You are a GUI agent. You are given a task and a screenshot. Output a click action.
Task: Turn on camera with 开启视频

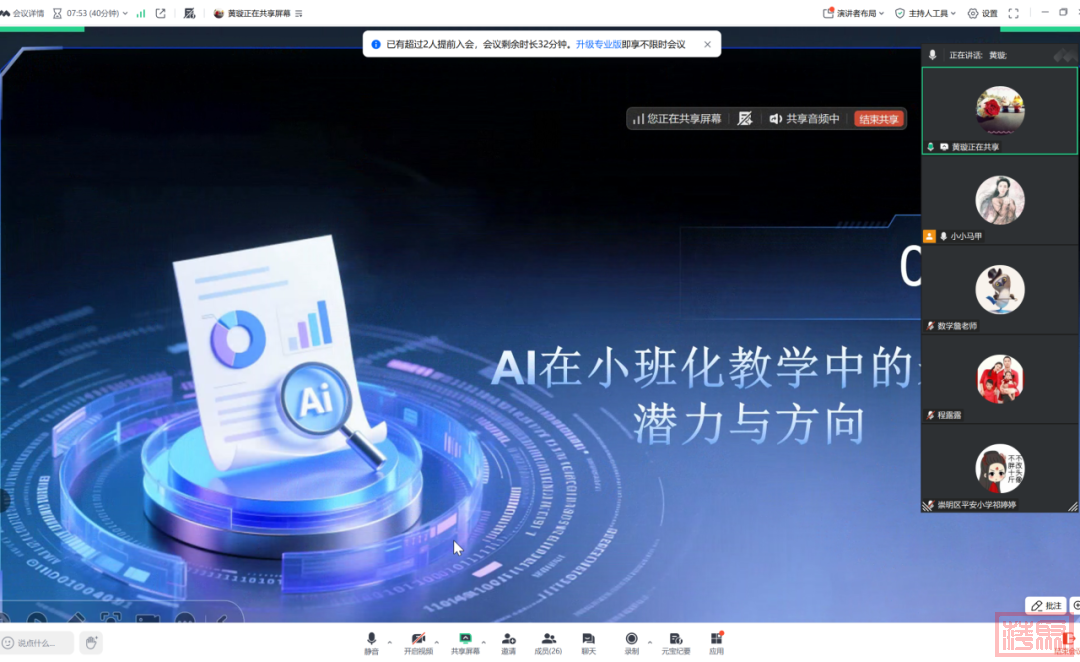[418, 641]
